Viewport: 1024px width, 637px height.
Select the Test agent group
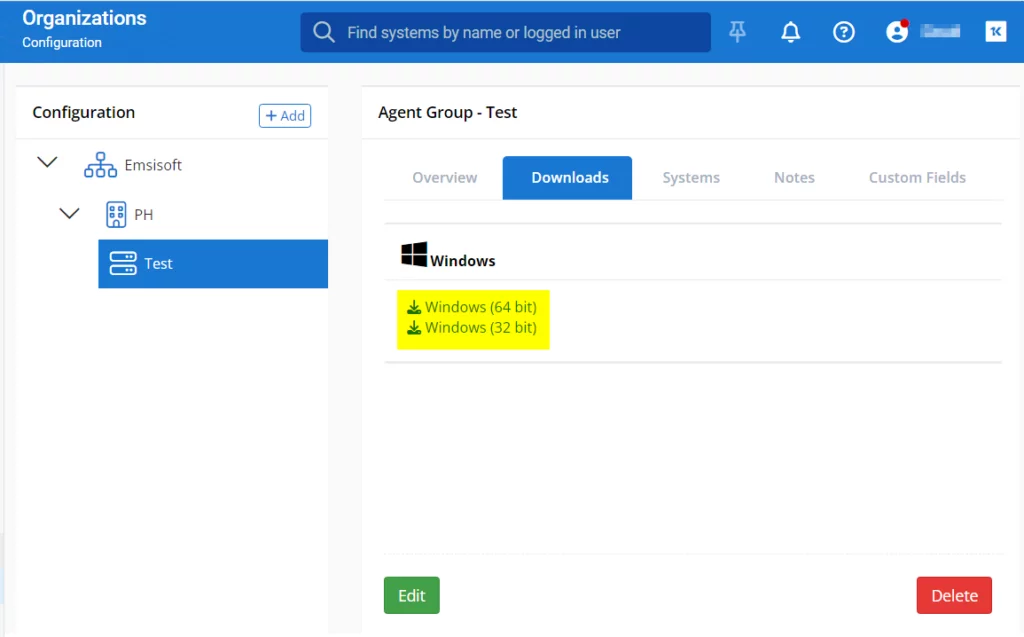(158, 264)
